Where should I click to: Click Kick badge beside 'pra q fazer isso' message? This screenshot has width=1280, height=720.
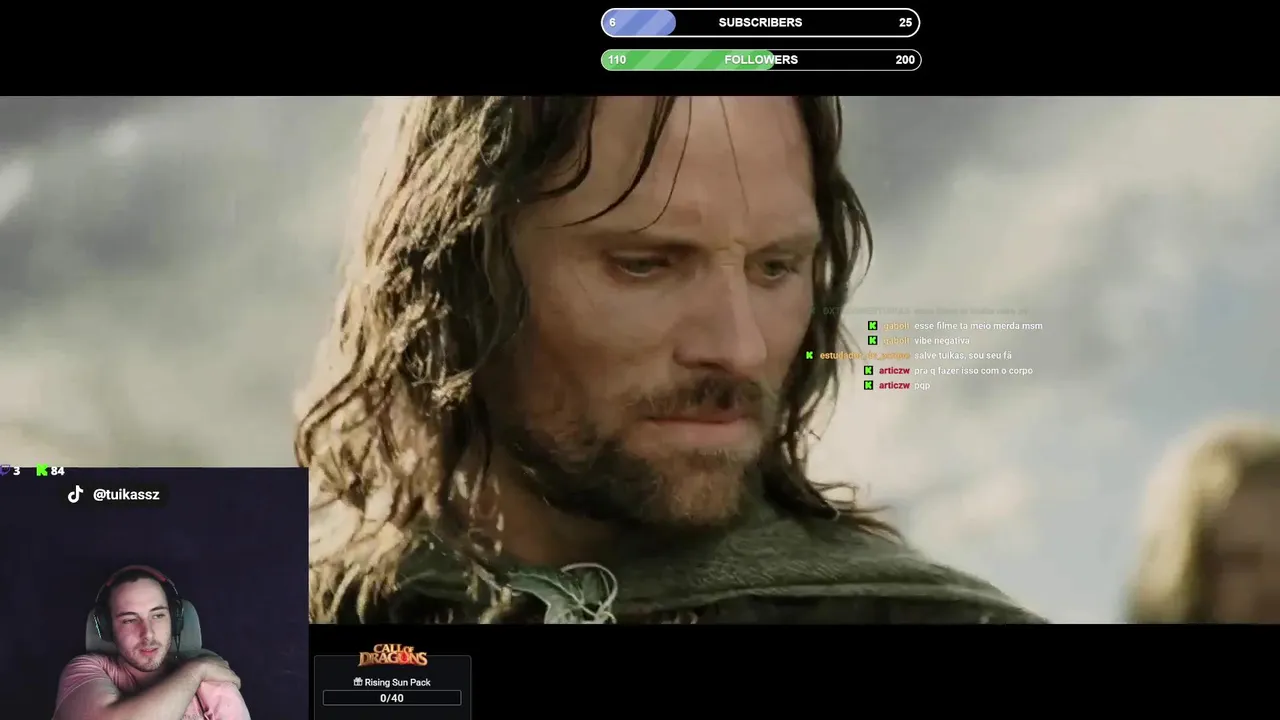868,370
